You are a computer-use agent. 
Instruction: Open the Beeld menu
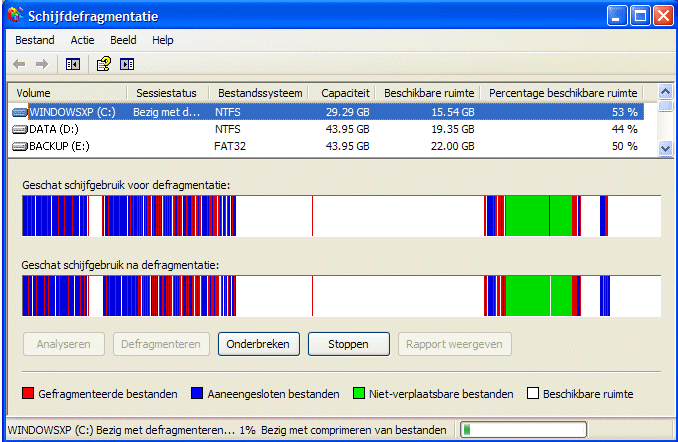[x=123, y=40]
